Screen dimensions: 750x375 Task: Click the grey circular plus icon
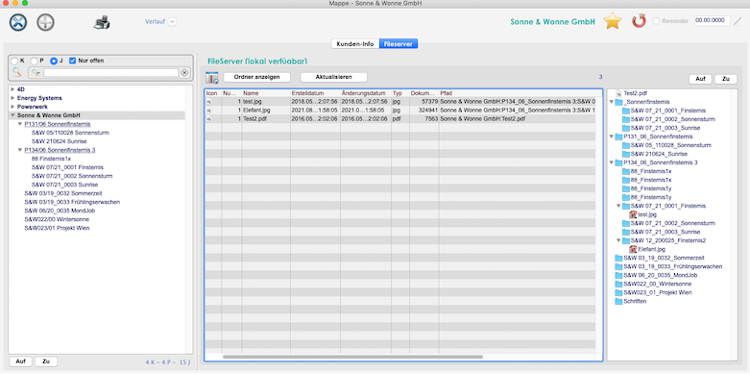pos(45,22)
